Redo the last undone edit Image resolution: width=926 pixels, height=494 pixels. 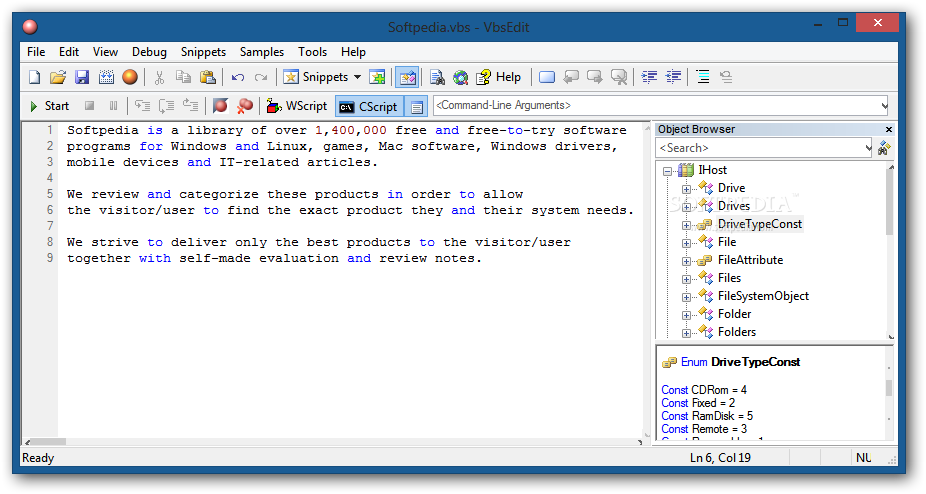(261, 77)
